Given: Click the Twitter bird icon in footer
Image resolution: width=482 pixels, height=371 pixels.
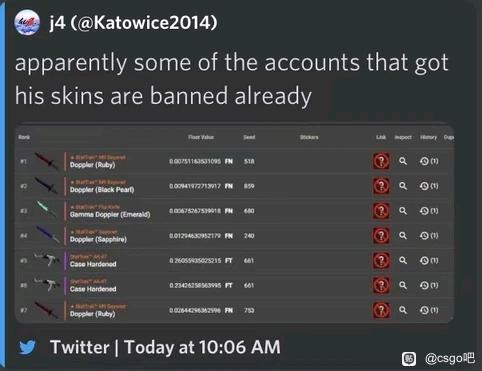Looking at the screenshot, I should point(27,347).
